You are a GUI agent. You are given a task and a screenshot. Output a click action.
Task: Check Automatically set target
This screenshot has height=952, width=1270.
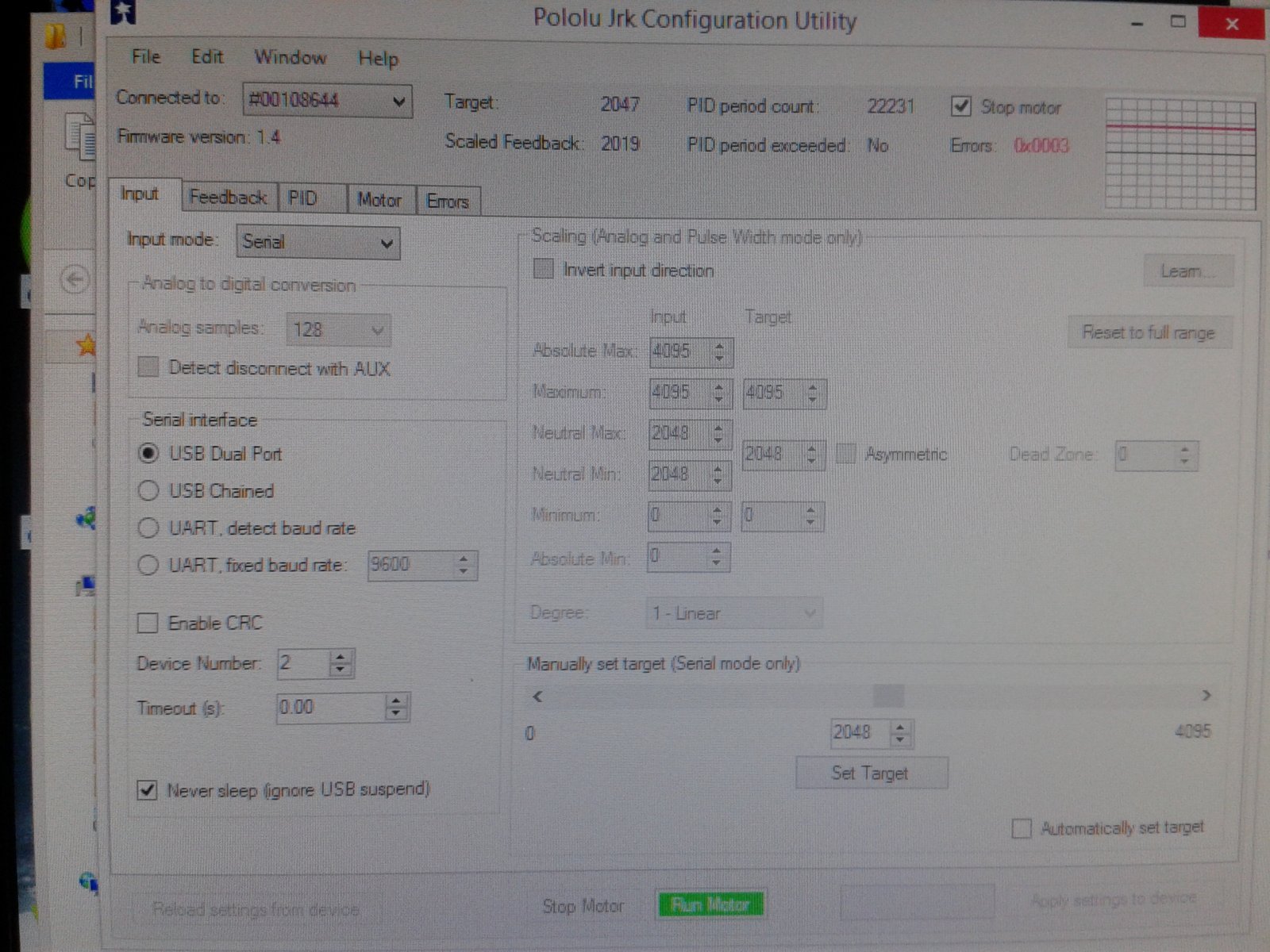point(1022,829)
